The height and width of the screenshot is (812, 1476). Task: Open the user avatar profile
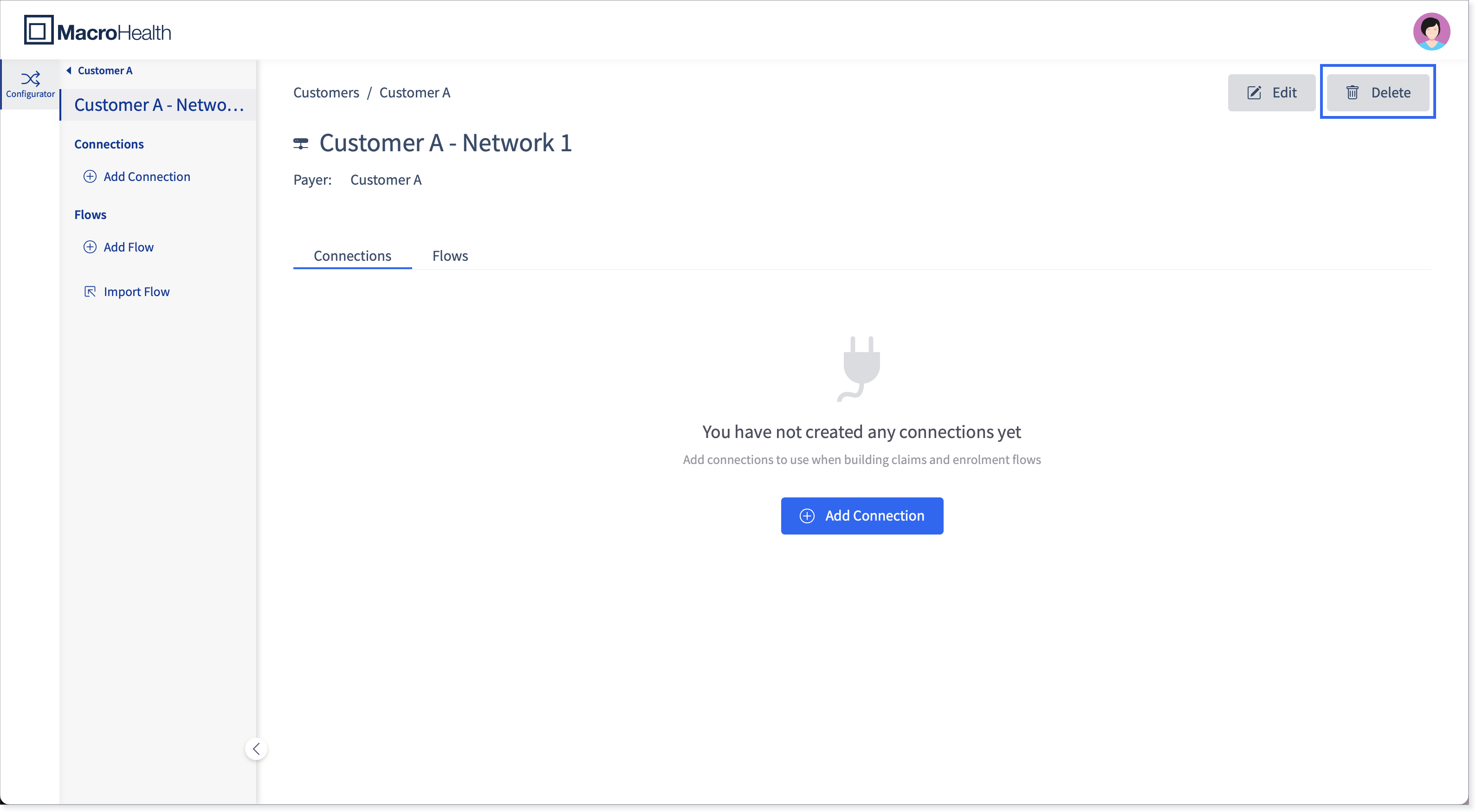coord(1431,31)
